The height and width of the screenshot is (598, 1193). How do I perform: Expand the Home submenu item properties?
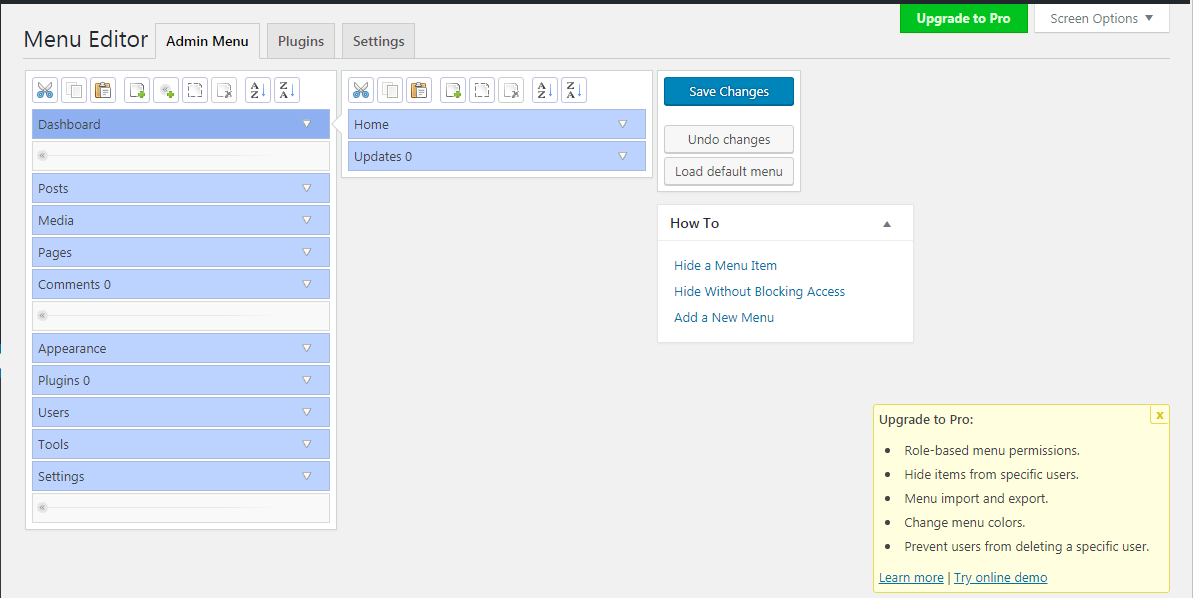pyautogui.click(x=622, y=124)
